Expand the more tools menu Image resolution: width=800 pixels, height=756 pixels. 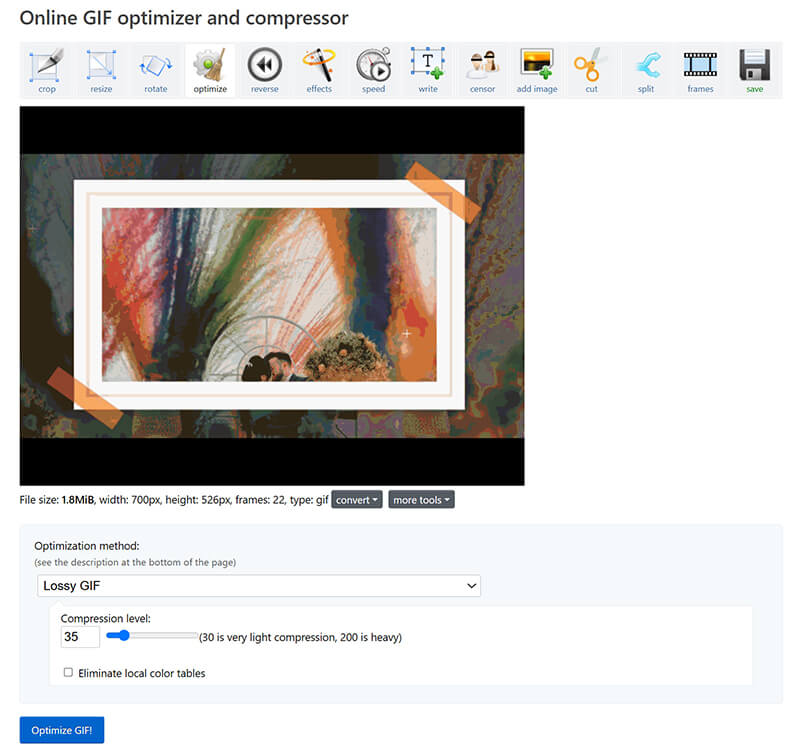click(x=421, y=499)
